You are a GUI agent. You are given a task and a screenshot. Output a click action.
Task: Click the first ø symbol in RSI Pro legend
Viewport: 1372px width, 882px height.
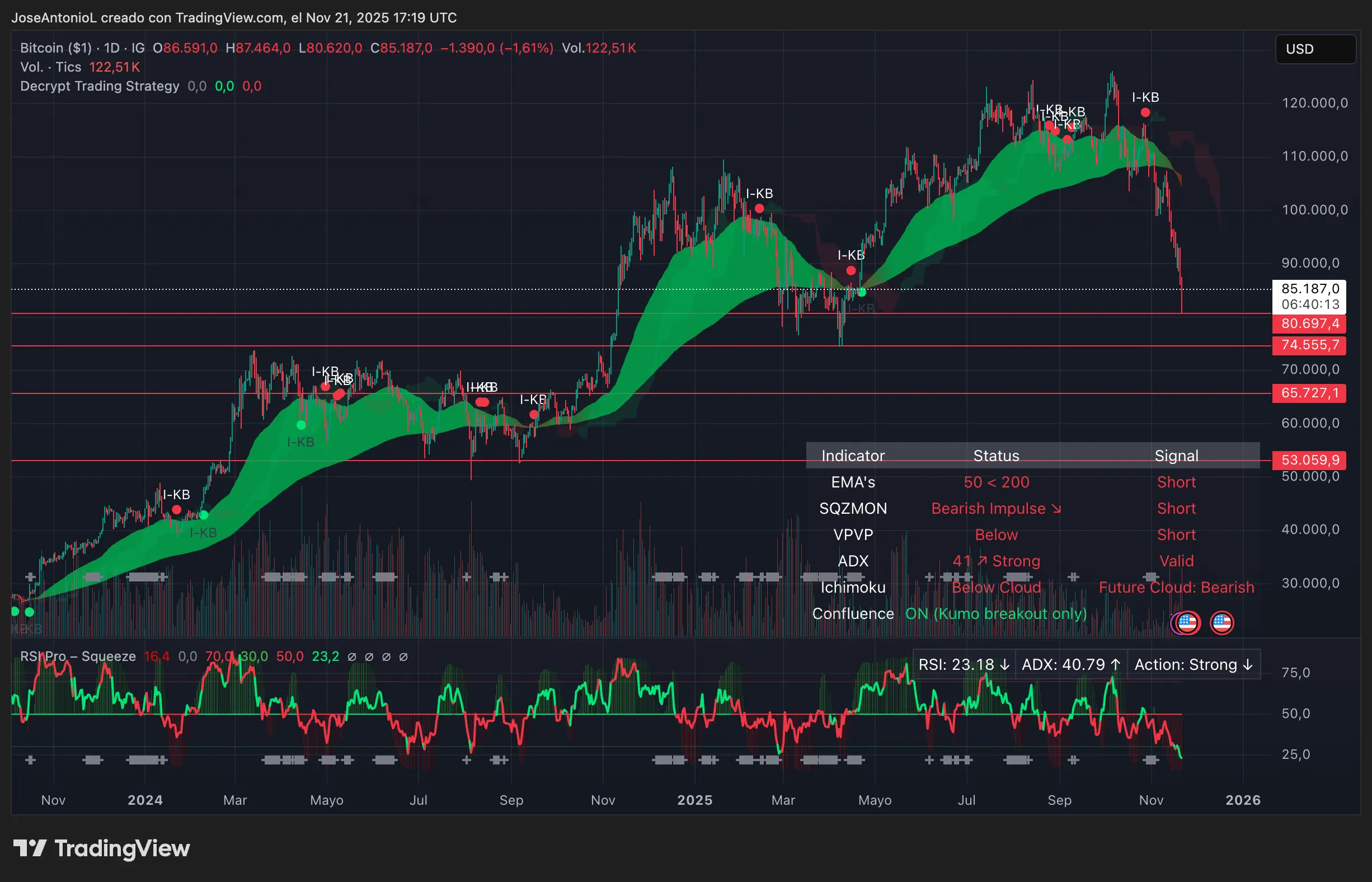pos(352,657)
